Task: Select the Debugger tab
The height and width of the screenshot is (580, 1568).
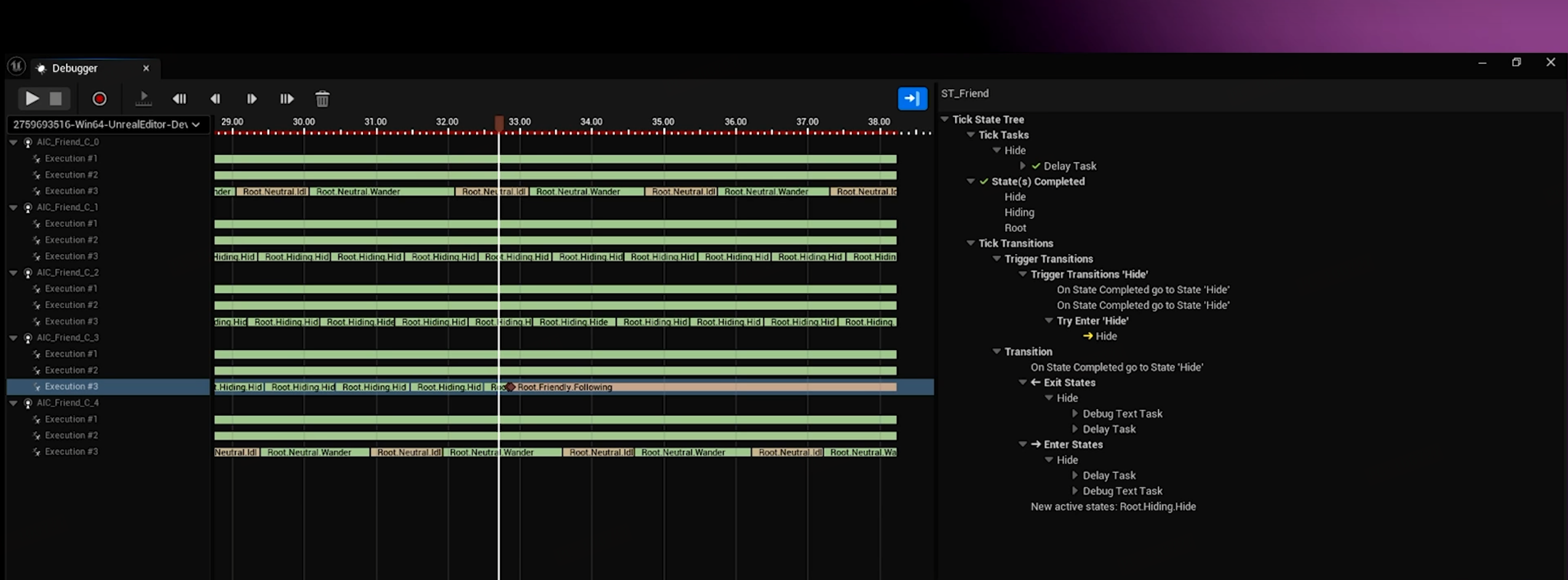Action: 74,68
